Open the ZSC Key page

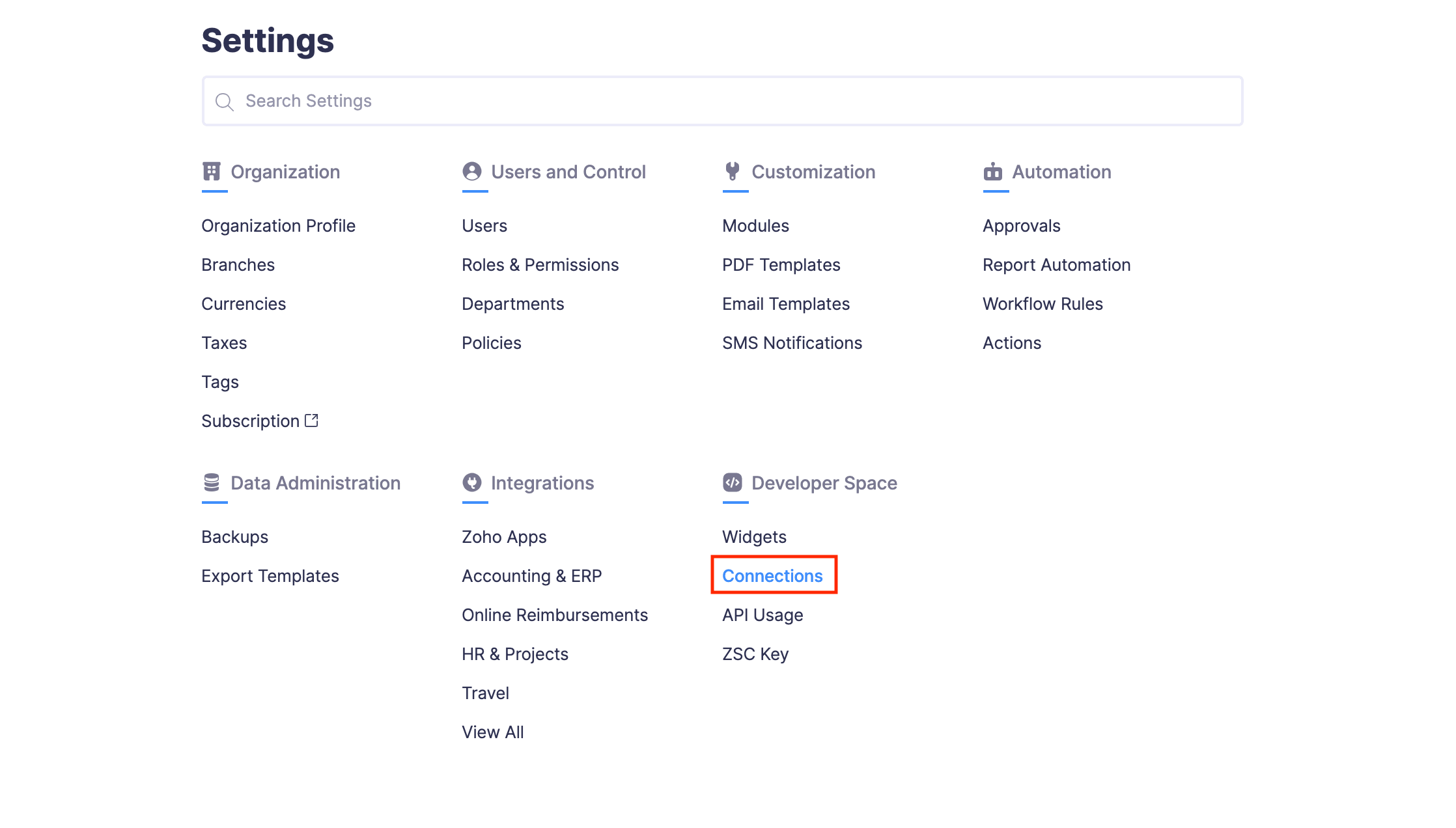(755, 654)
